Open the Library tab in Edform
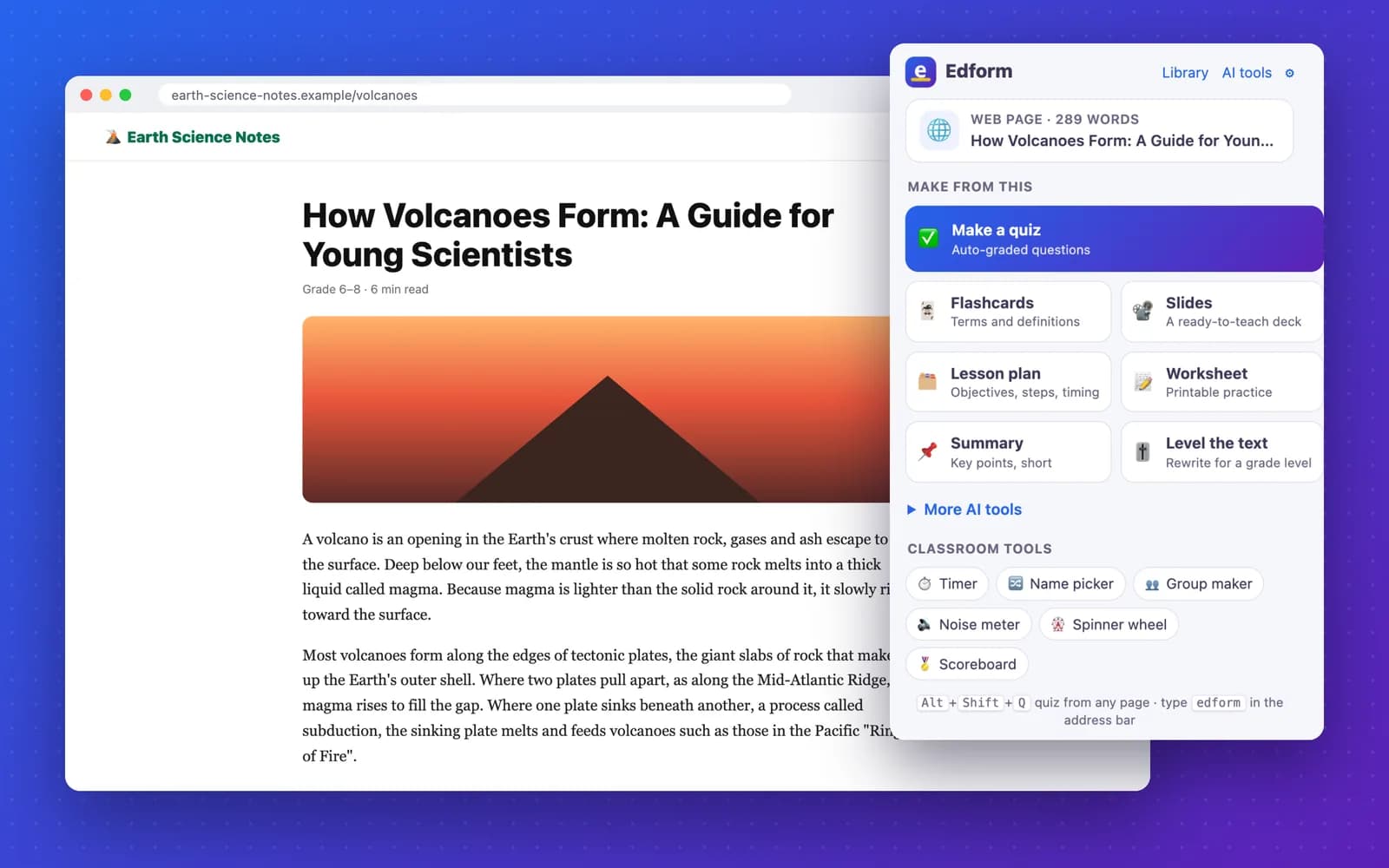Image resolution: width=1389 pixels, height=868 pixels. pyautogui.click(x=1185, y=73)
